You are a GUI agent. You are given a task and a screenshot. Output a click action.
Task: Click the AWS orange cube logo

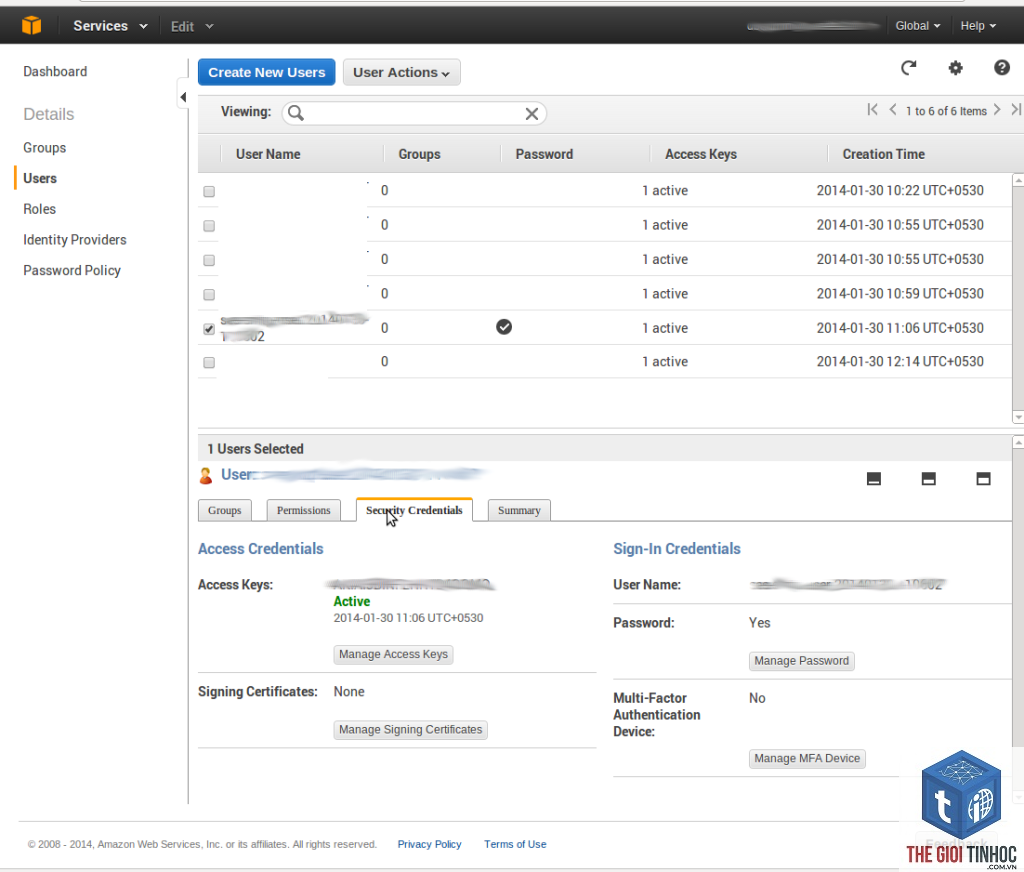(x=31, y=25)
